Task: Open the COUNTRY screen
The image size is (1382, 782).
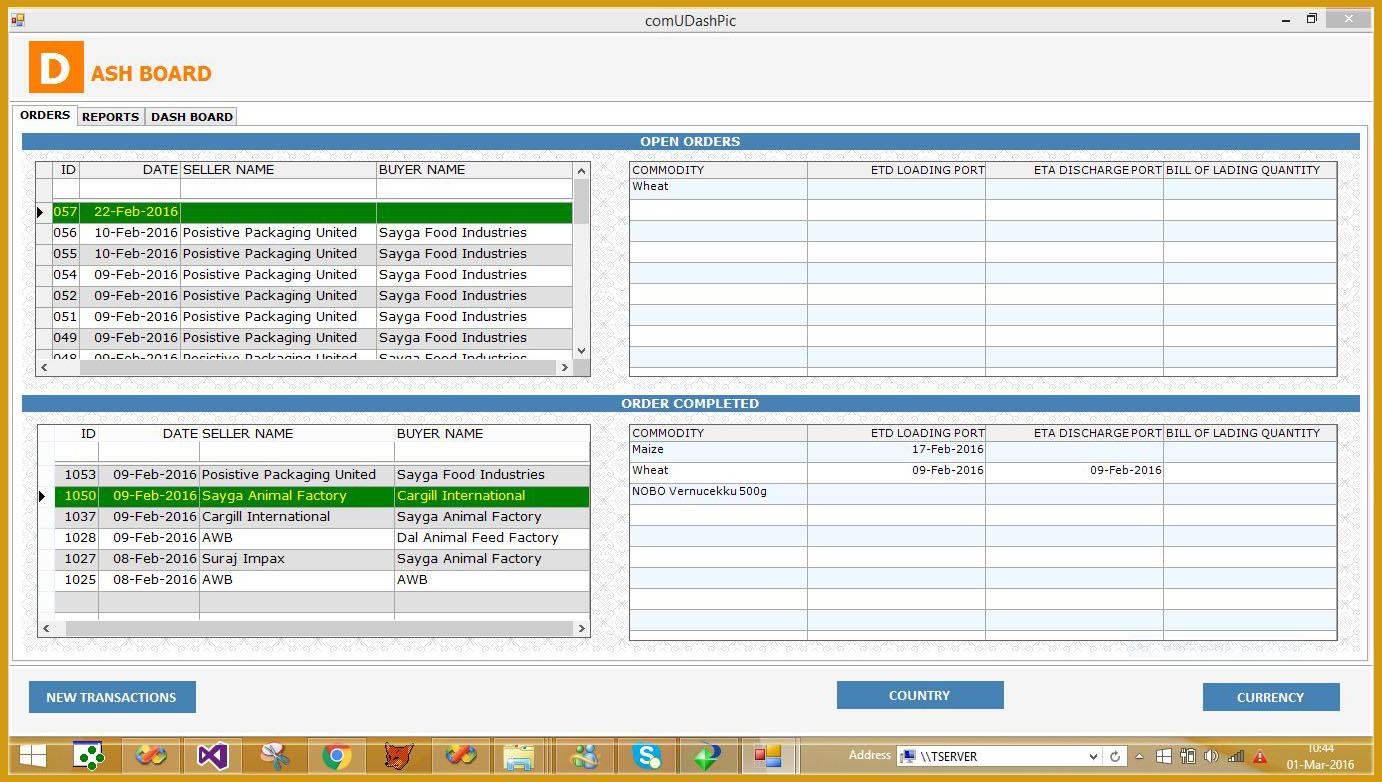Action: point(919,694)
